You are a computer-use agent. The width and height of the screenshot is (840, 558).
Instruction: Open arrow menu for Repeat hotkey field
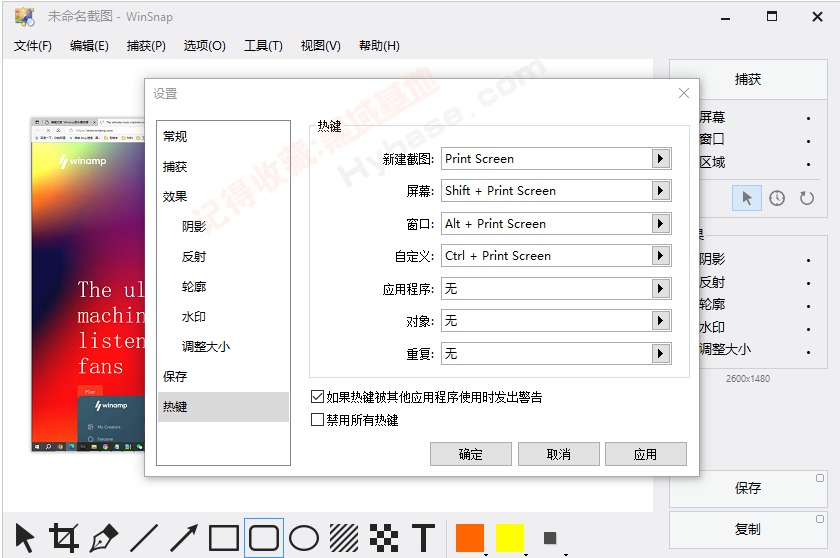tap(661, 353)
